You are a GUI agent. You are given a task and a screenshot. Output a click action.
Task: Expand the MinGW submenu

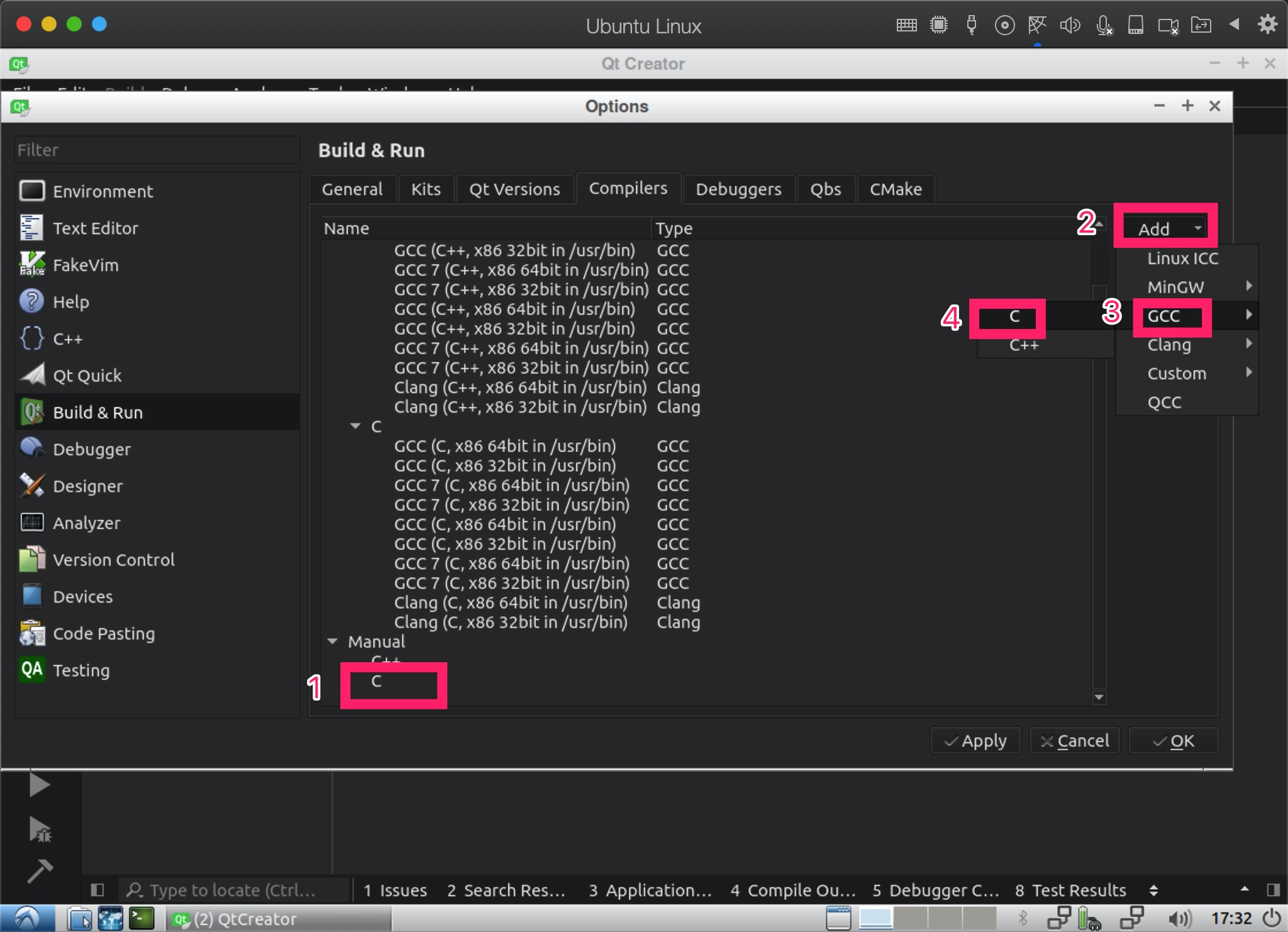tap(1187, 287)
